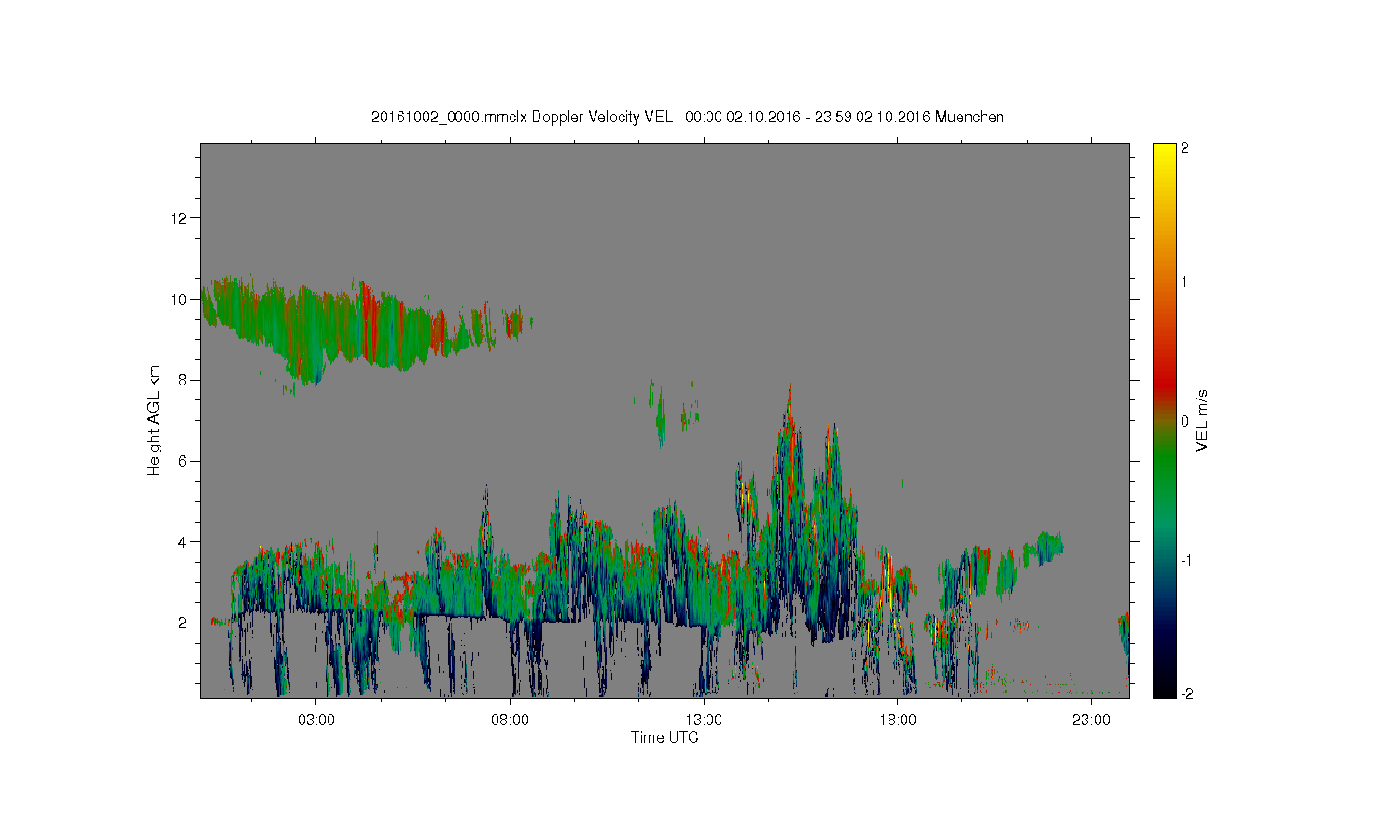
Task: Click the tall convective tower near 15:00
Action: pos(789,504)
